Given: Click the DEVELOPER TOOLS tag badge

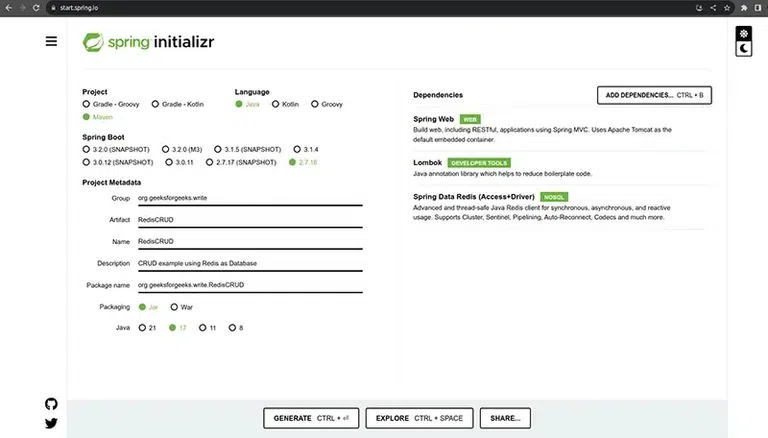Looking at the screenshot, I should [479, 163].
